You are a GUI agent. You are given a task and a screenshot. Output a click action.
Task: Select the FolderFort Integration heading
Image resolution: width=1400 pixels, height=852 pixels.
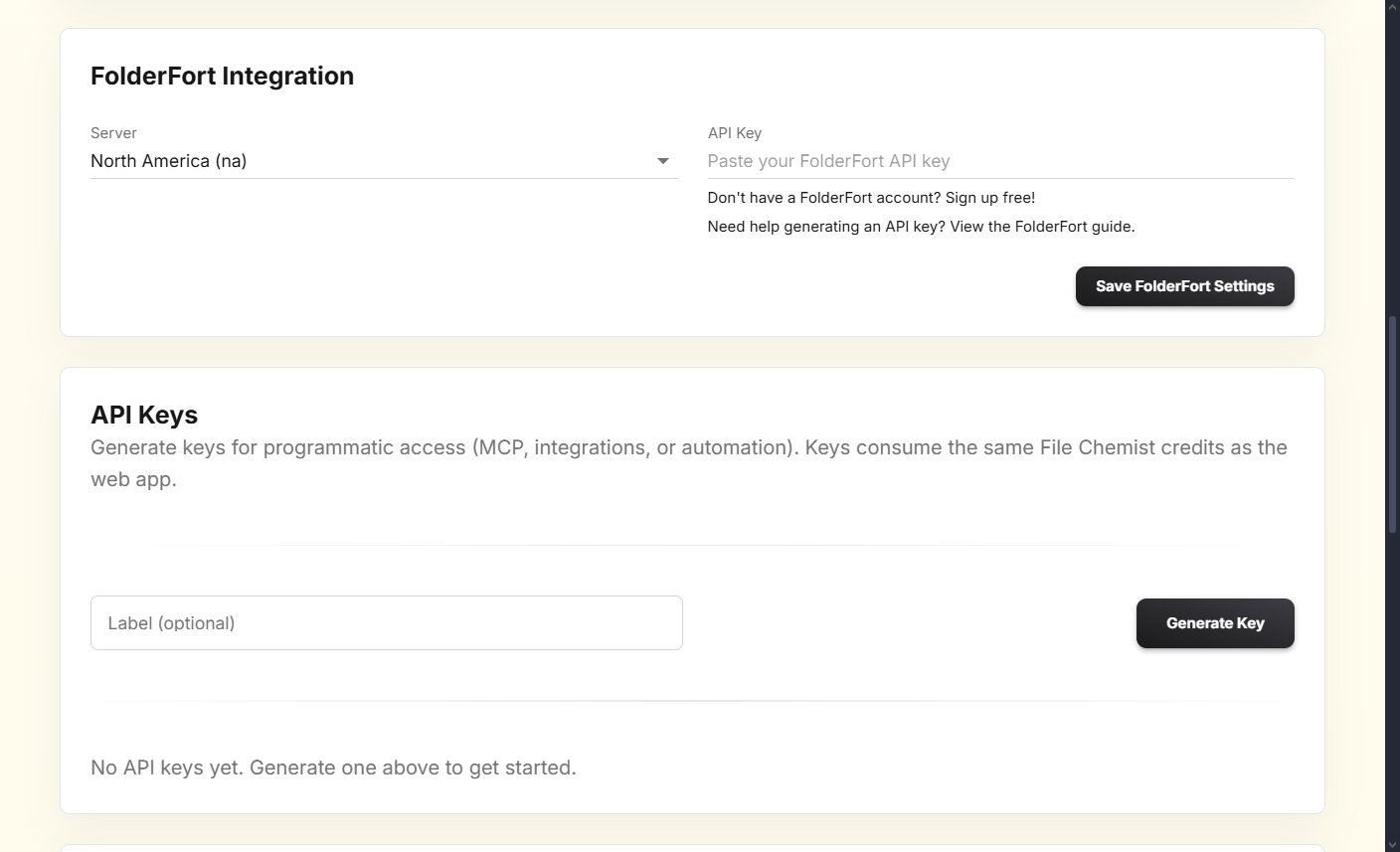(x=222, y=77)
